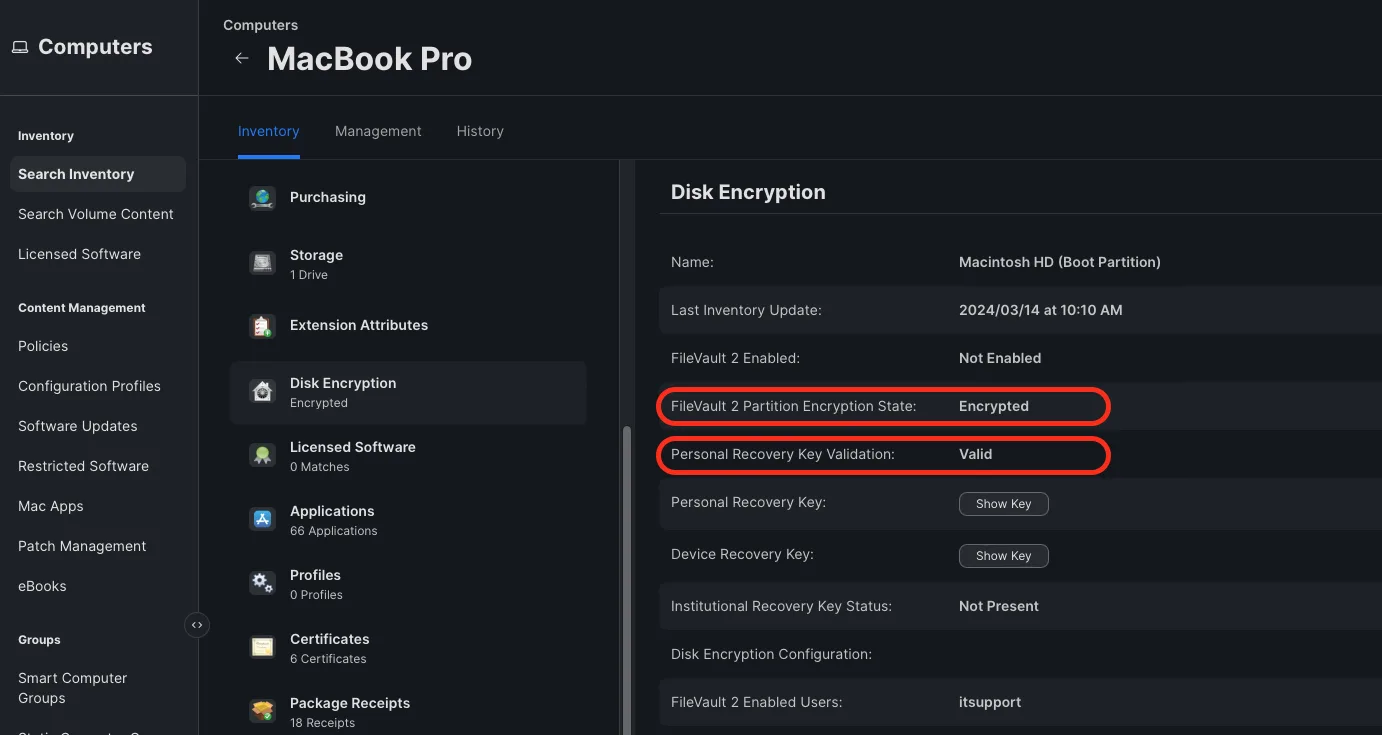
Task: Click the 'Not Present' institutional key status
Action: coord(998,606)
